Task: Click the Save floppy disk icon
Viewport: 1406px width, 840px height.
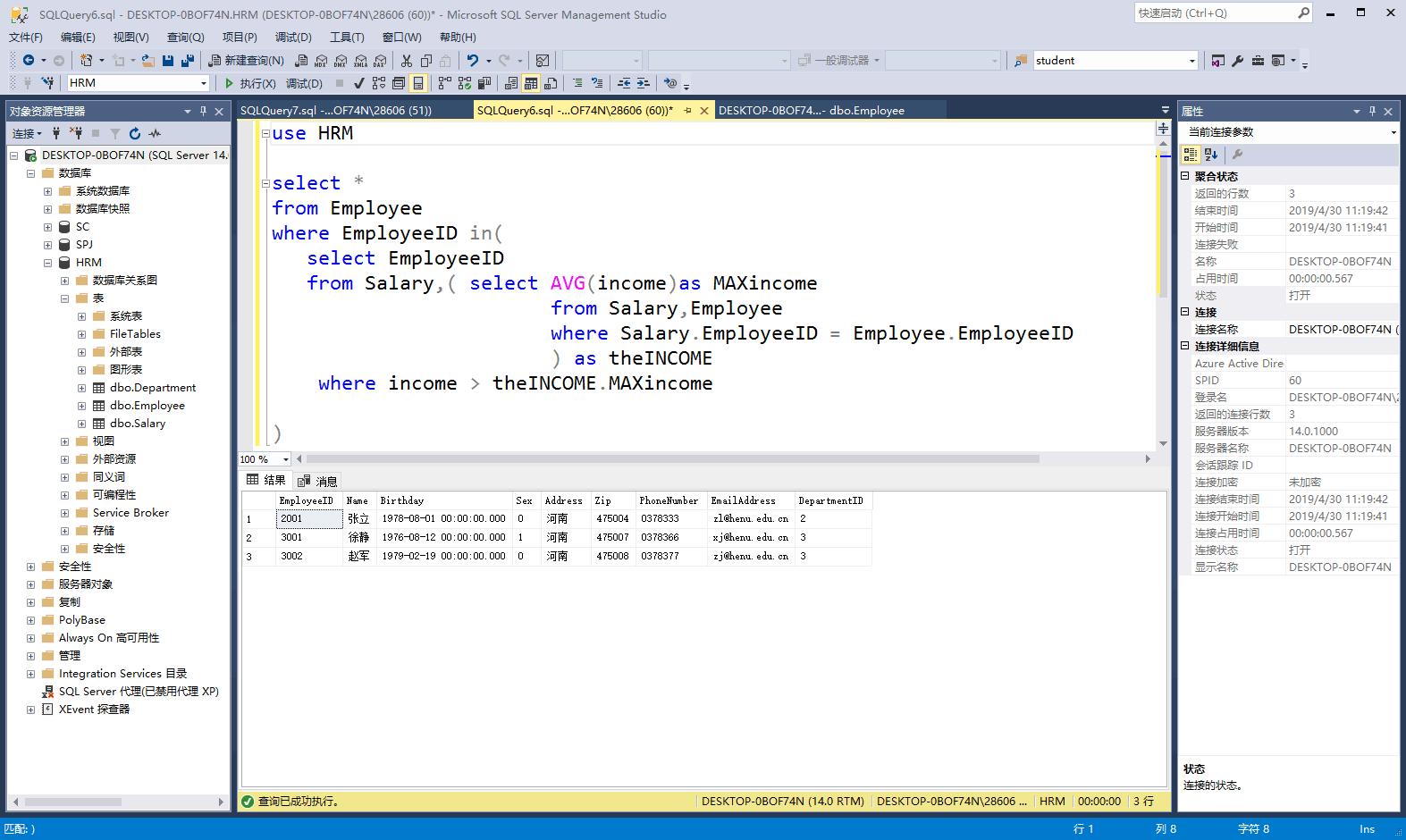Action: (x=168, y=60)
